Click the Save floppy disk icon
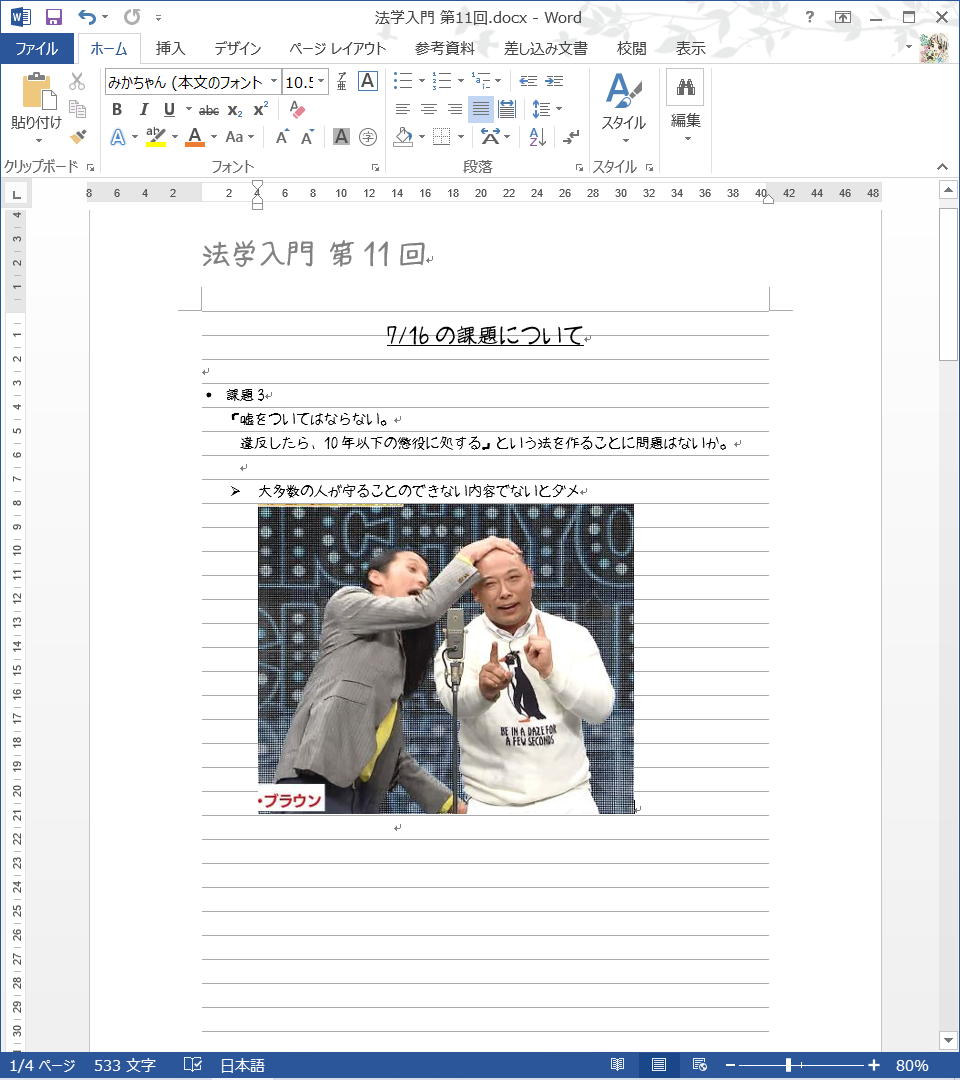Viewport: 960px width, 1080px height. [x=54, y=17]
